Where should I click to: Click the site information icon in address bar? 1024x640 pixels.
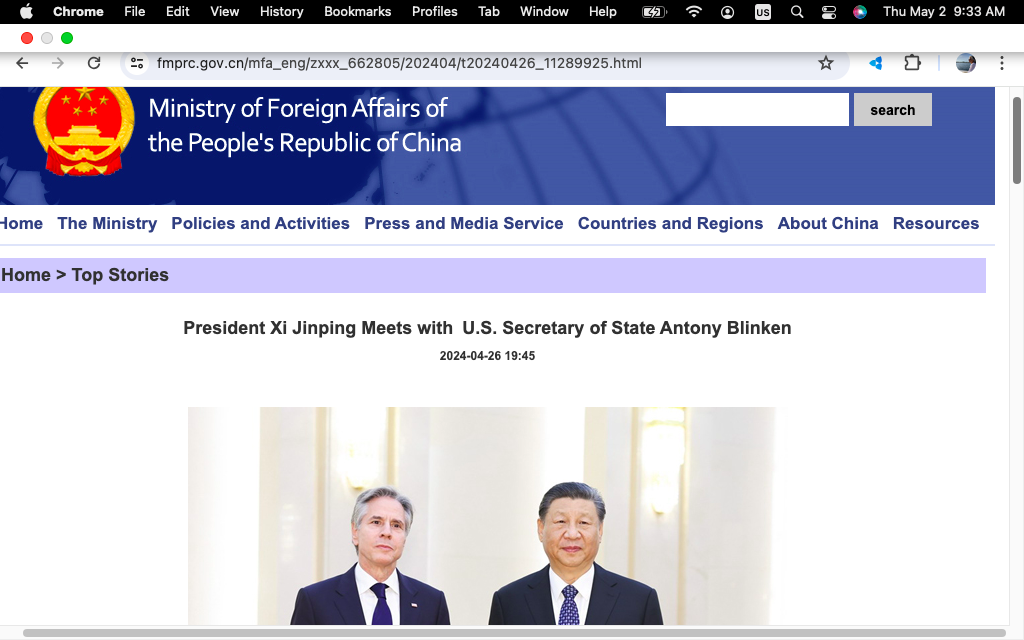(138, 63)
